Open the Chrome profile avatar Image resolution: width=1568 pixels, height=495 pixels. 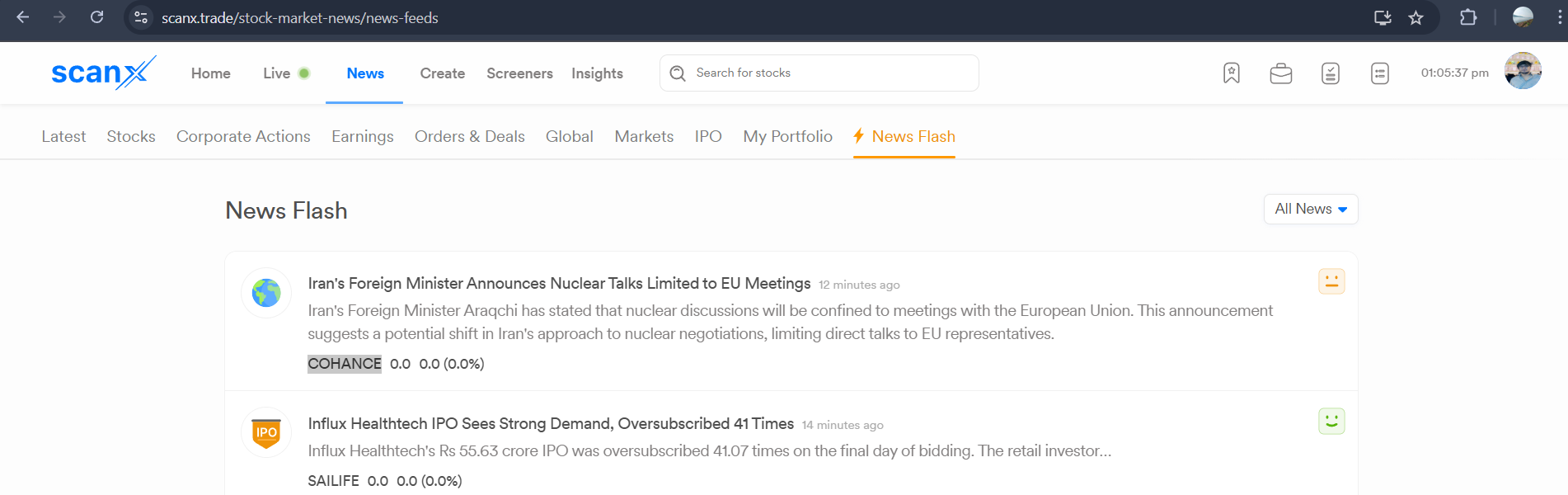(1523, 17)
